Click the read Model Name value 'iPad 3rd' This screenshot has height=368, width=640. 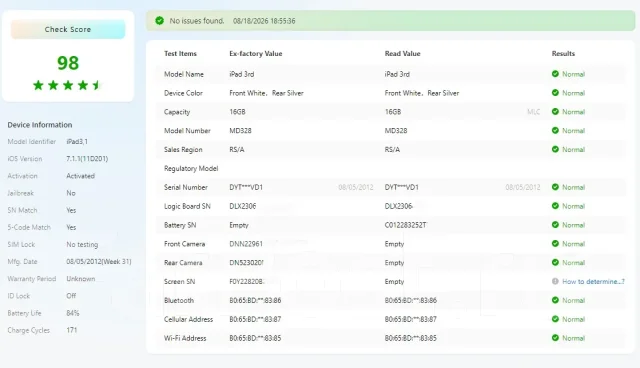(397, 74)
